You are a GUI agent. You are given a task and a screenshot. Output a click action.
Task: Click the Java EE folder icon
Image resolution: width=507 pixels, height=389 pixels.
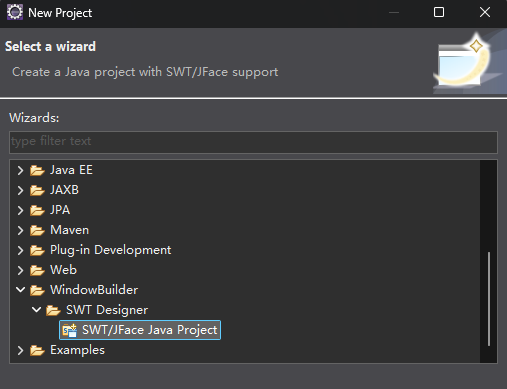click(37, 170)
